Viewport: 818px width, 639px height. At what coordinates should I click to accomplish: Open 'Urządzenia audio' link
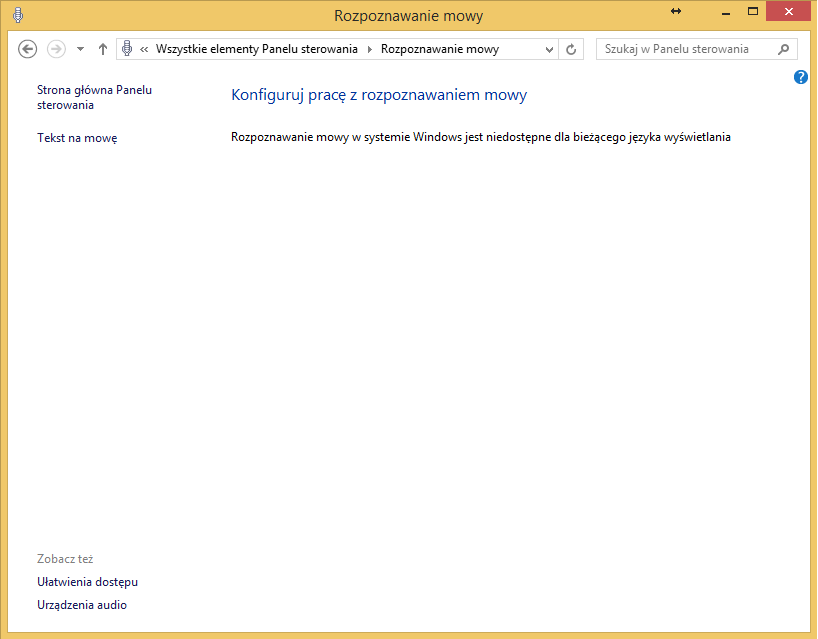[82, 605]
